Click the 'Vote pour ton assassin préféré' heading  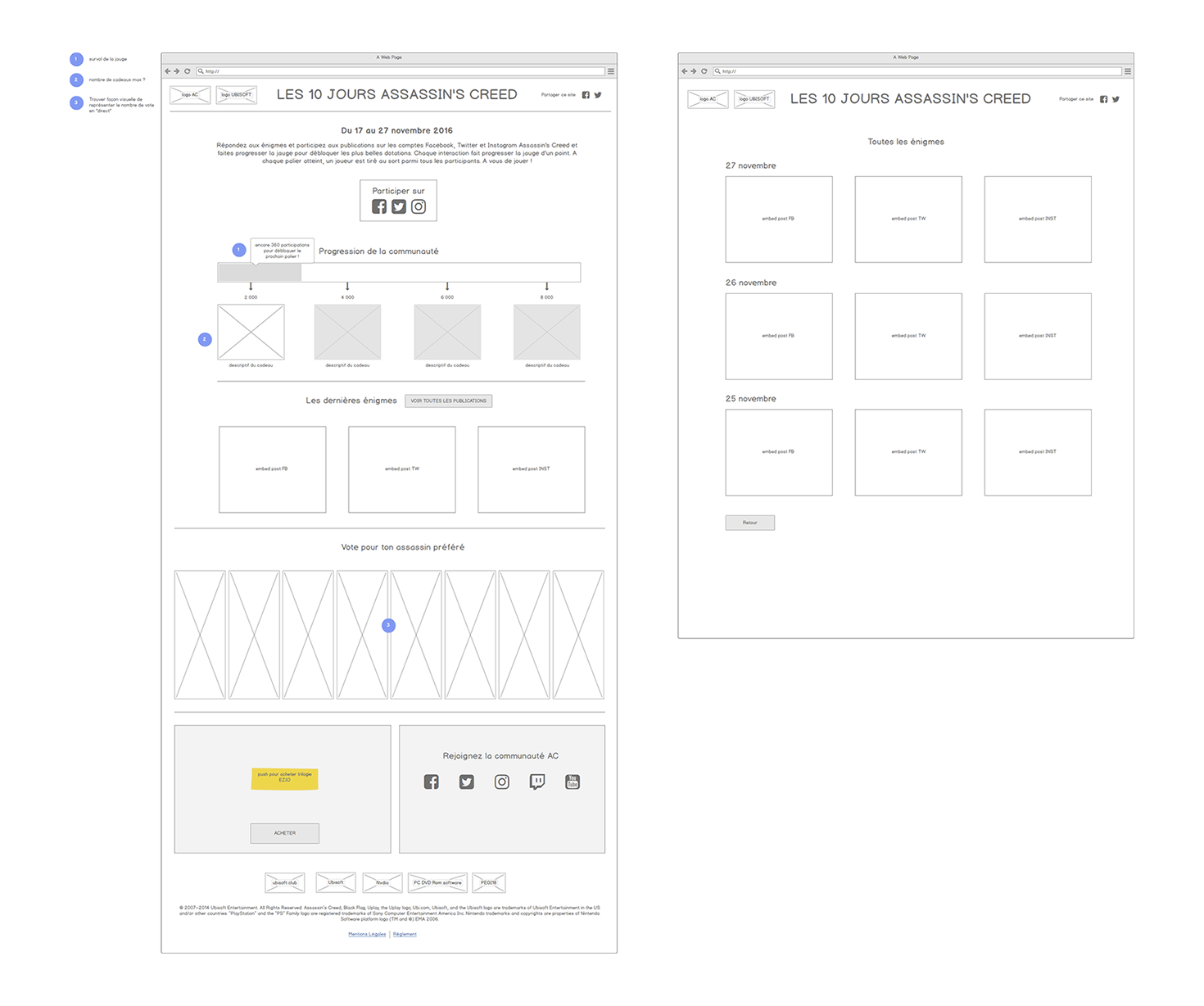tap(403, 547)
